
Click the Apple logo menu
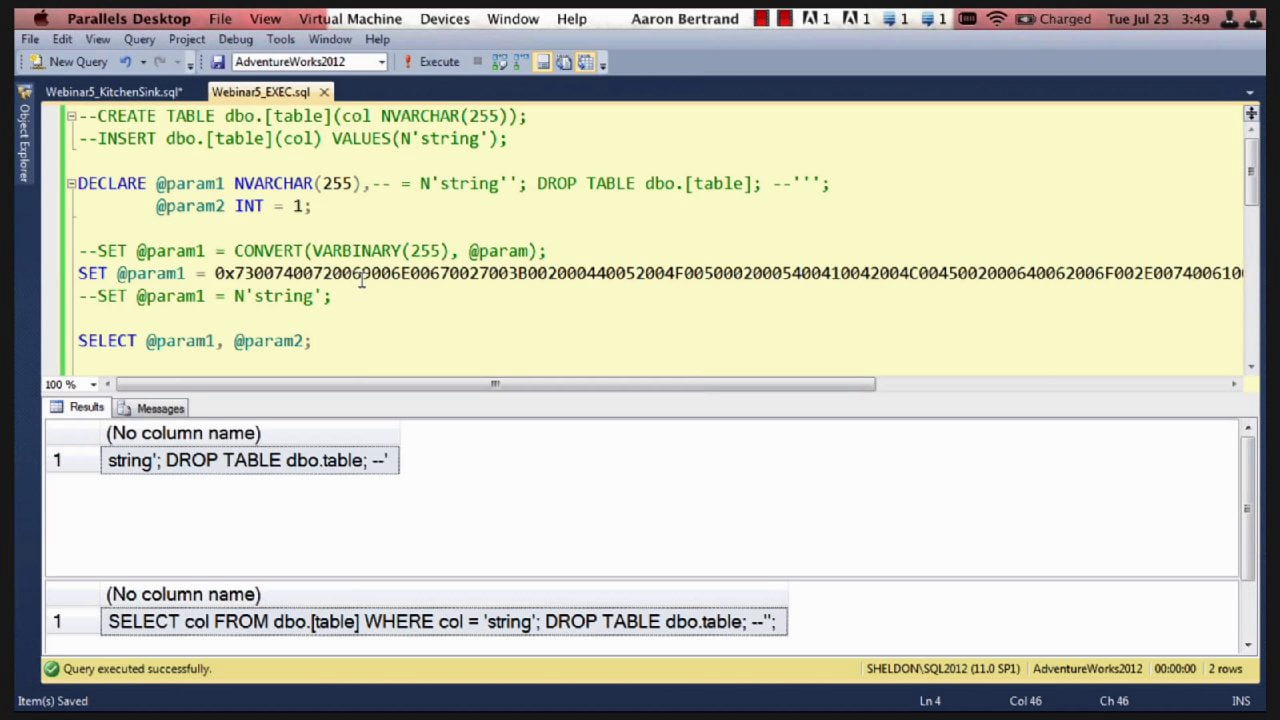pos(41,19)
